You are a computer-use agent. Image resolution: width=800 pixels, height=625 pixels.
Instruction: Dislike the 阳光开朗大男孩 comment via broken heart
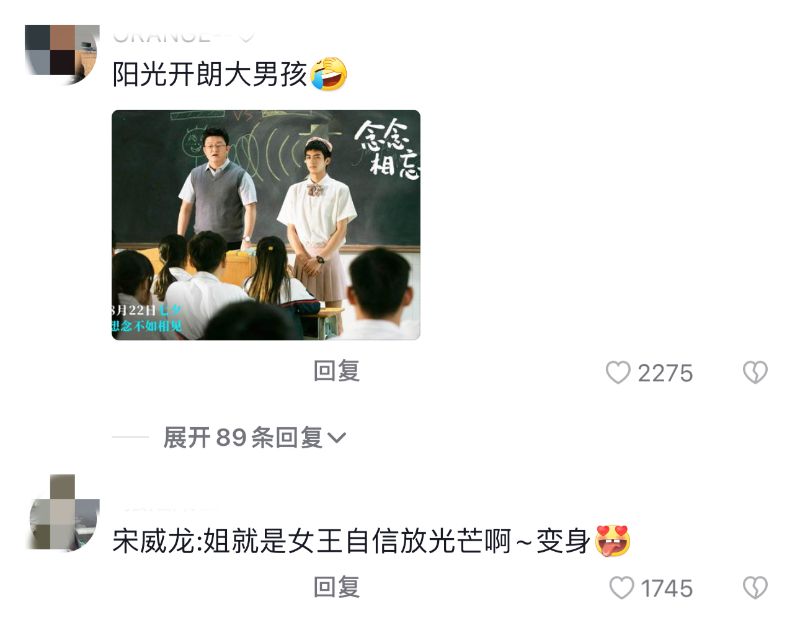[755, 372]
